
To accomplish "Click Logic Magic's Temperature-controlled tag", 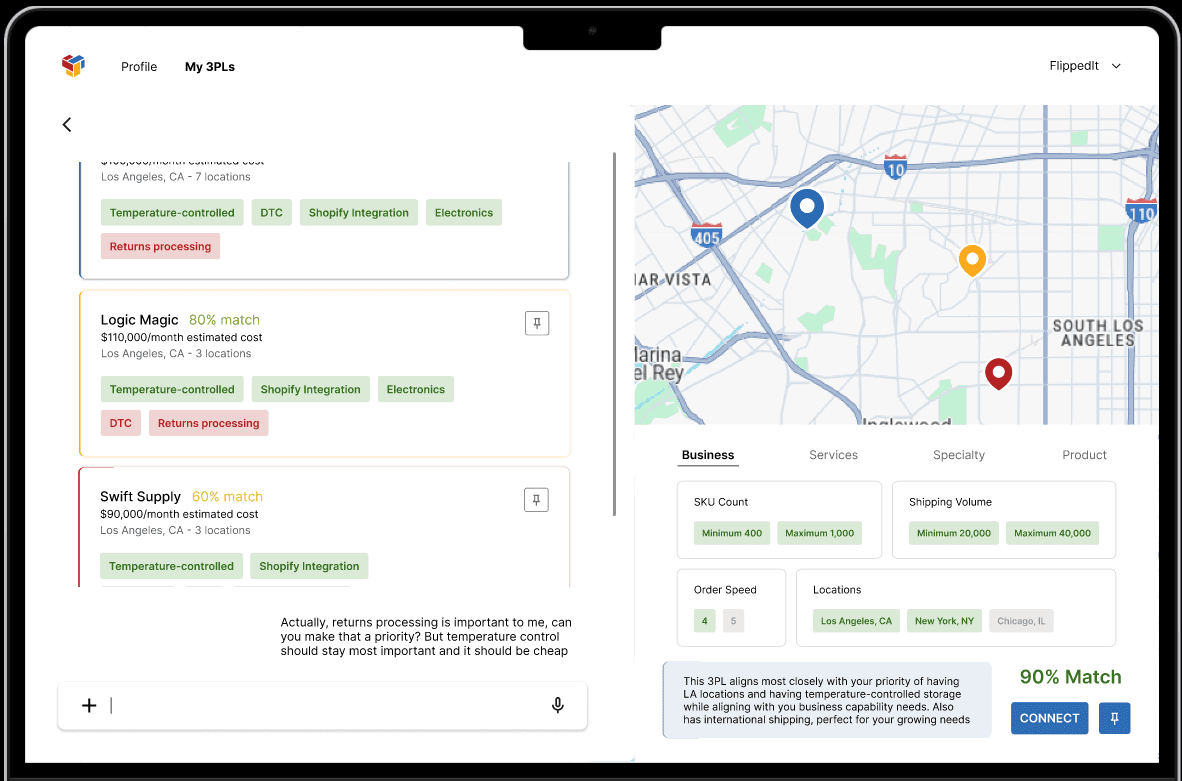I will [172, 390].
